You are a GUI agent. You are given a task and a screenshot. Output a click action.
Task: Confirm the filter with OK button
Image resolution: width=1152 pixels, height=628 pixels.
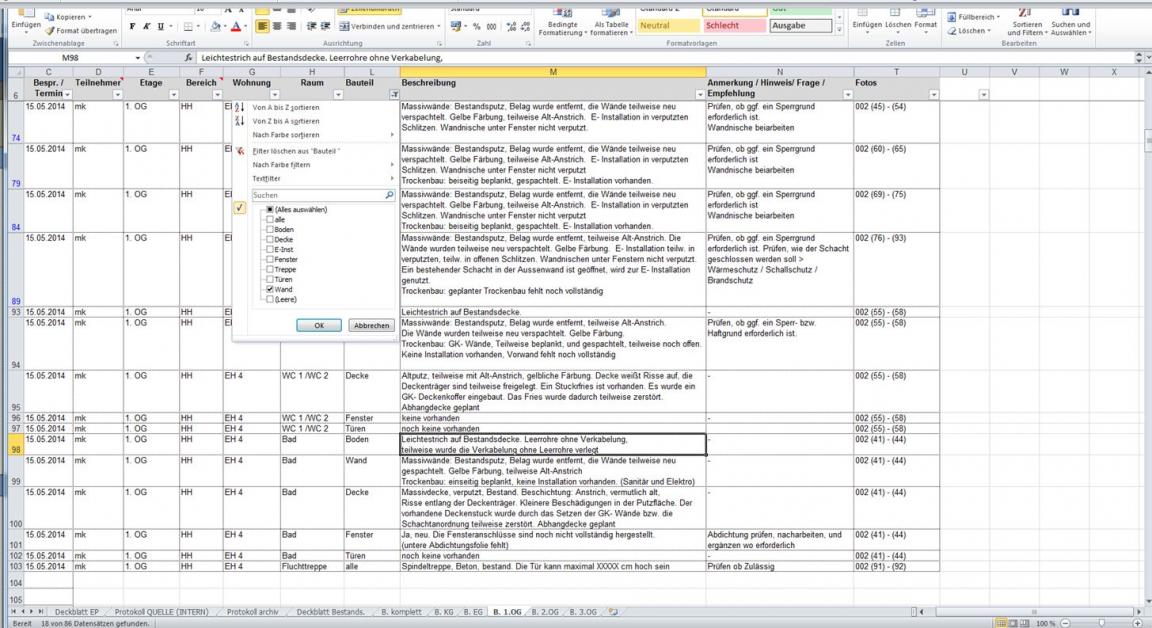click(320, 325)
